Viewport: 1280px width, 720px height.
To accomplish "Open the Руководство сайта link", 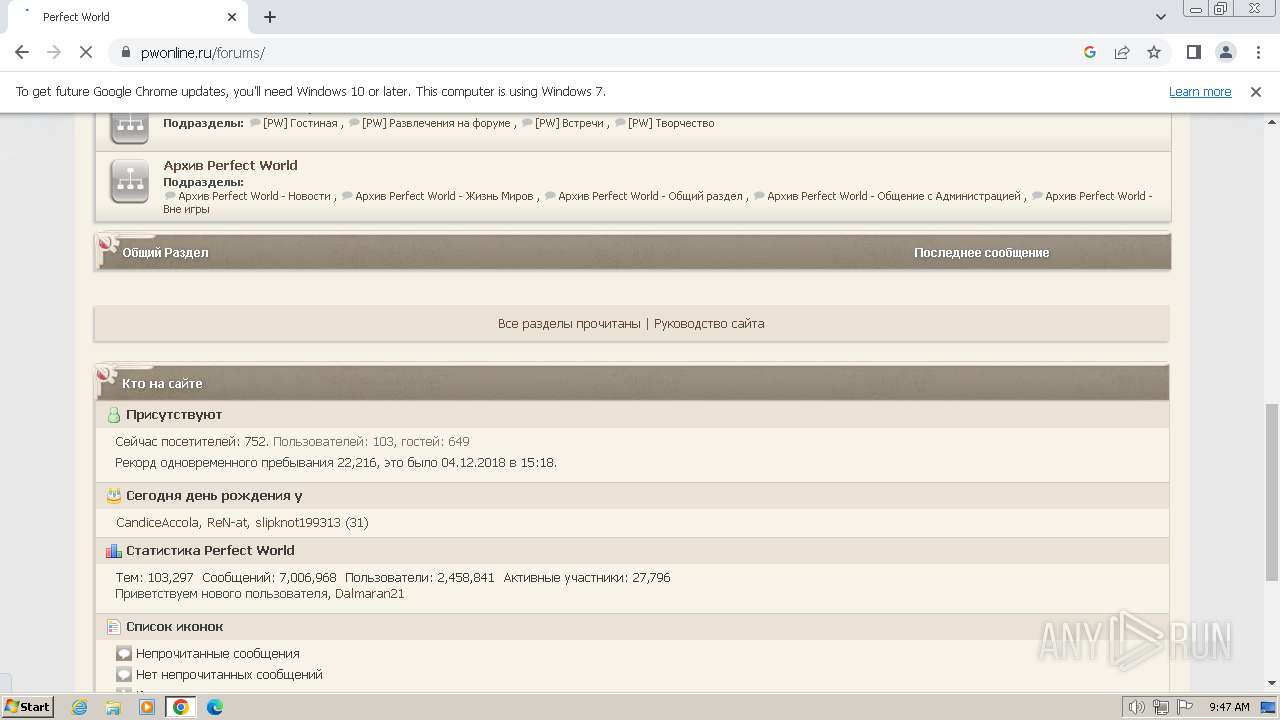I will point(709,324).
